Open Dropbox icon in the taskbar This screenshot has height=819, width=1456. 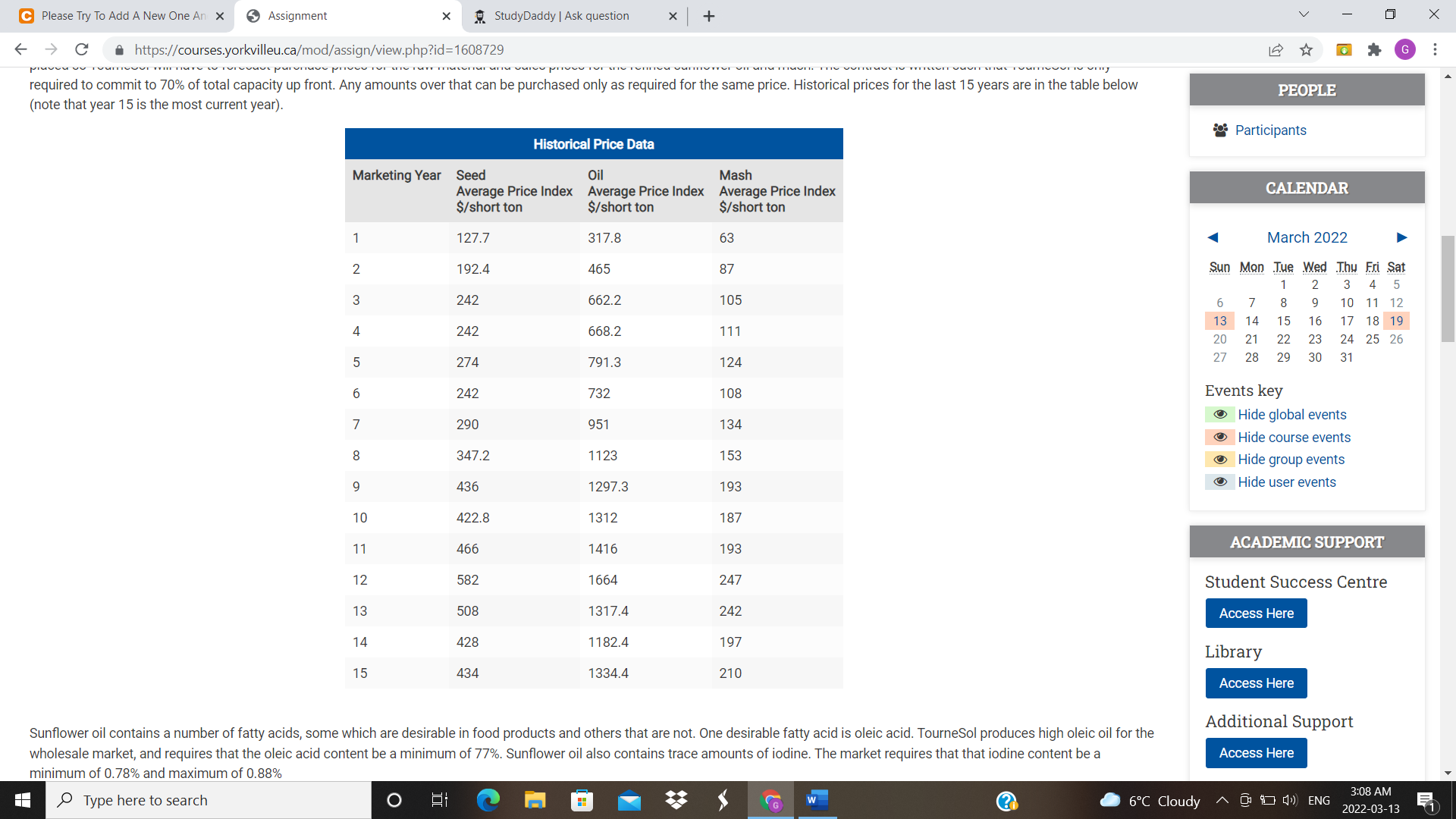coord(676,800)
